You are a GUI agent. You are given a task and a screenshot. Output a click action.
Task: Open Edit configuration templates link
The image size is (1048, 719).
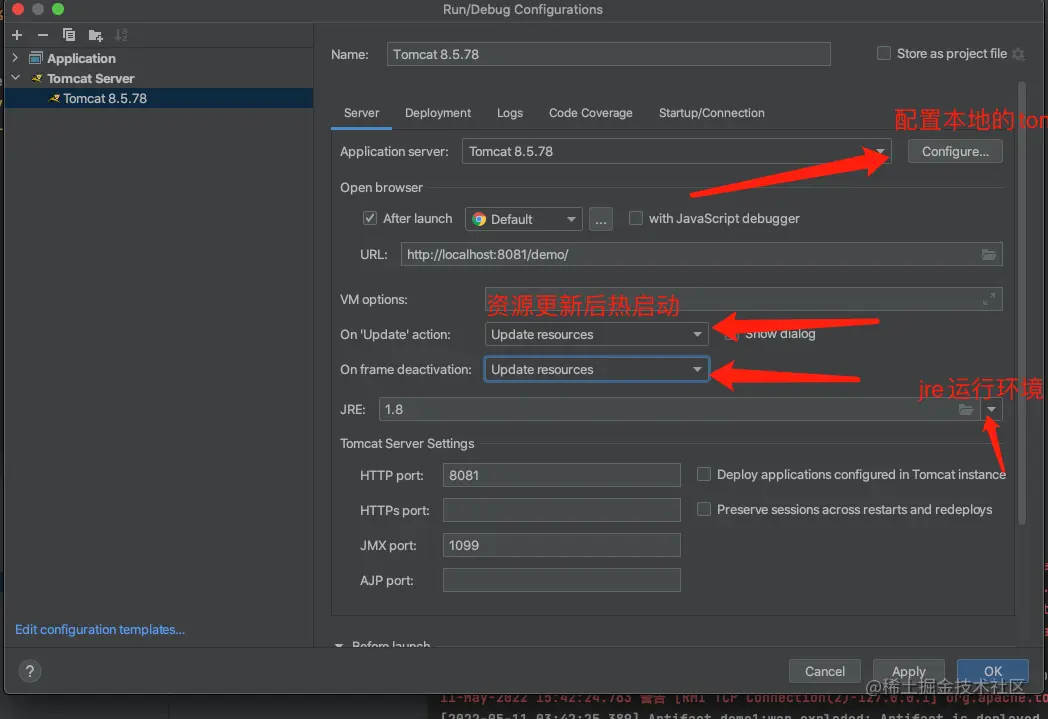tap(100, 629)
